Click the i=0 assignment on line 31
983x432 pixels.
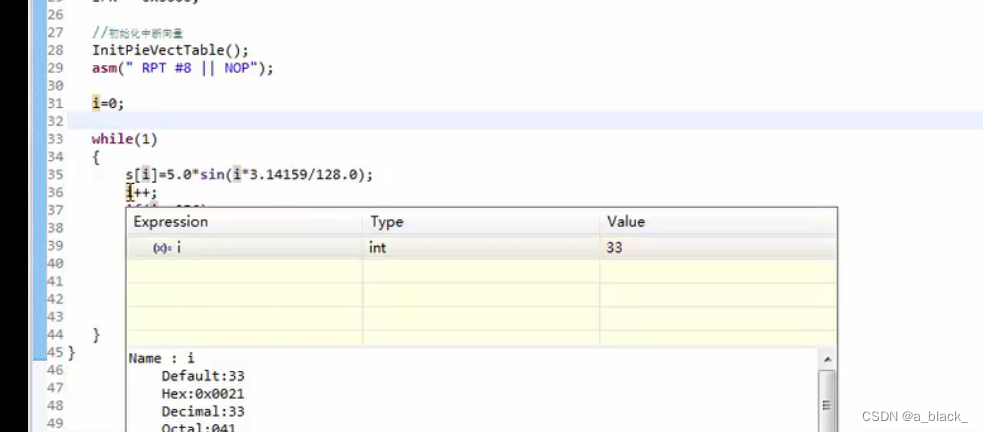pos(108,103)
